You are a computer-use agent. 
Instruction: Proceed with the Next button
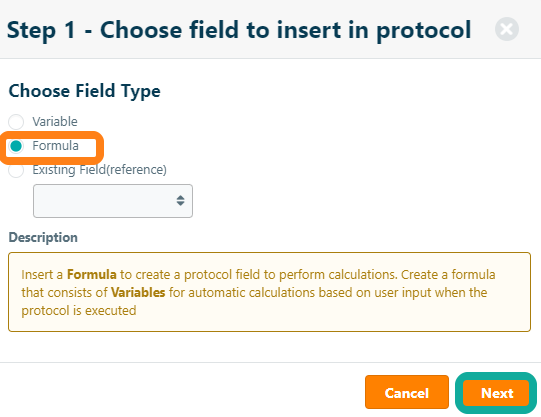(496, 393)
